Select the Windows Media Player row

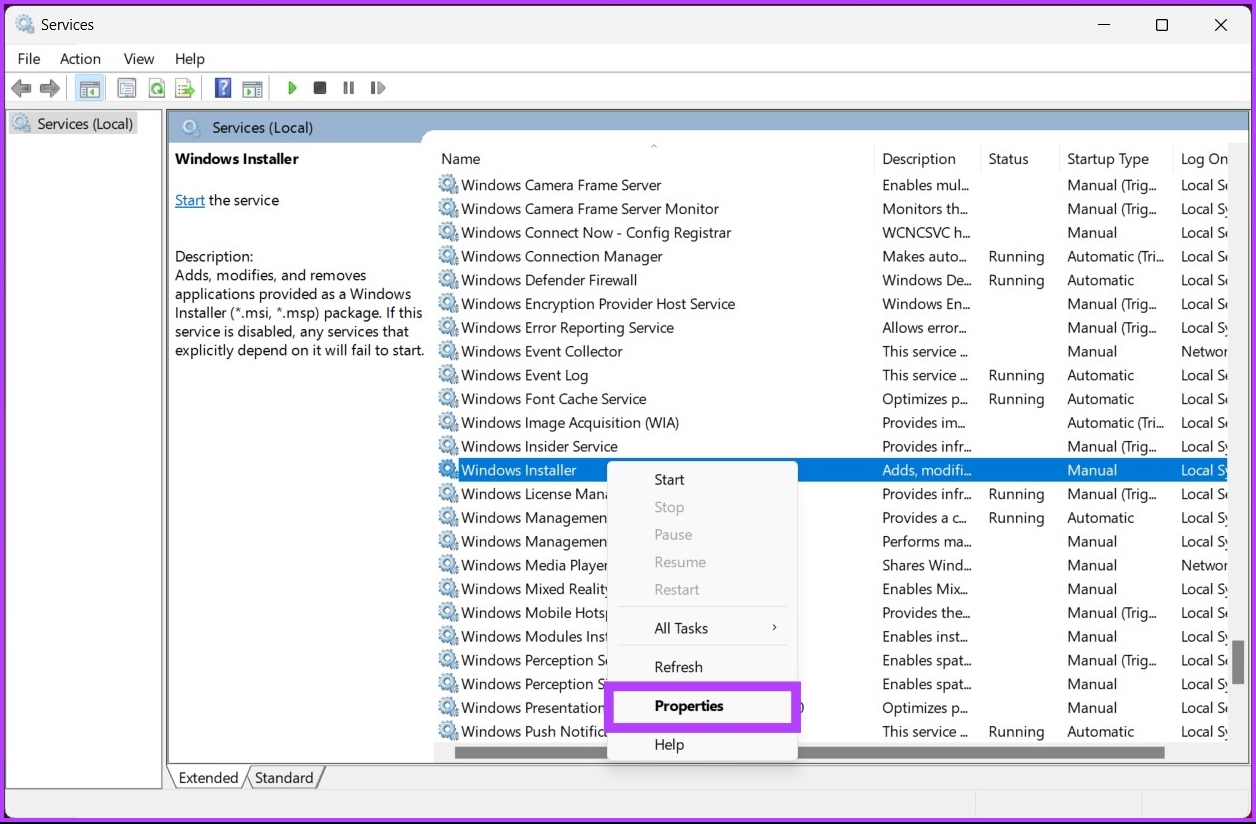833,565
